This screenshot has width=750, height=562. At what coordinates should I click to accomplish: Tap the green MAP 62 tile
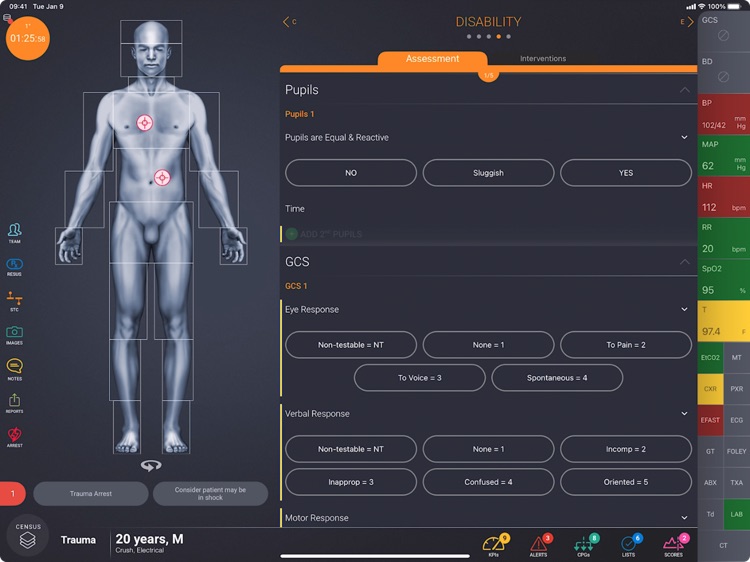pyautogui.click(x=724, y=155)
